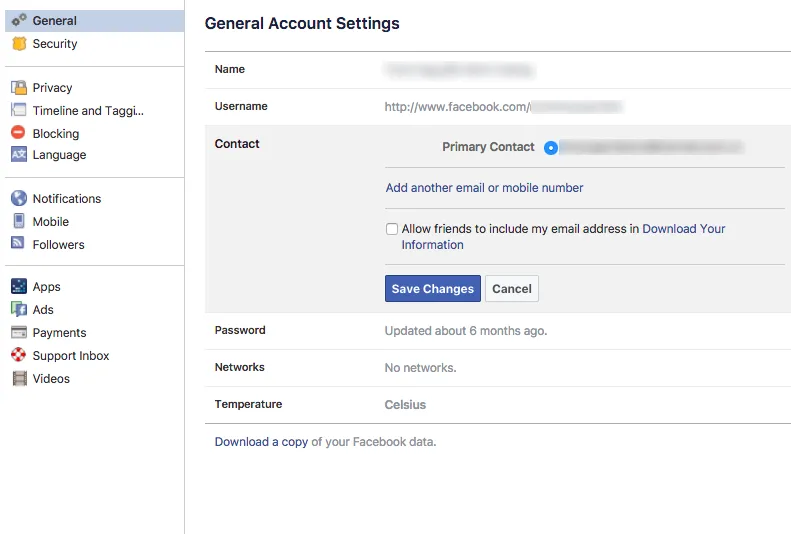Viewport: 791px width, 534px height.
Task: Click the Privacy lock icon
Action: click(x=19, y=88)
